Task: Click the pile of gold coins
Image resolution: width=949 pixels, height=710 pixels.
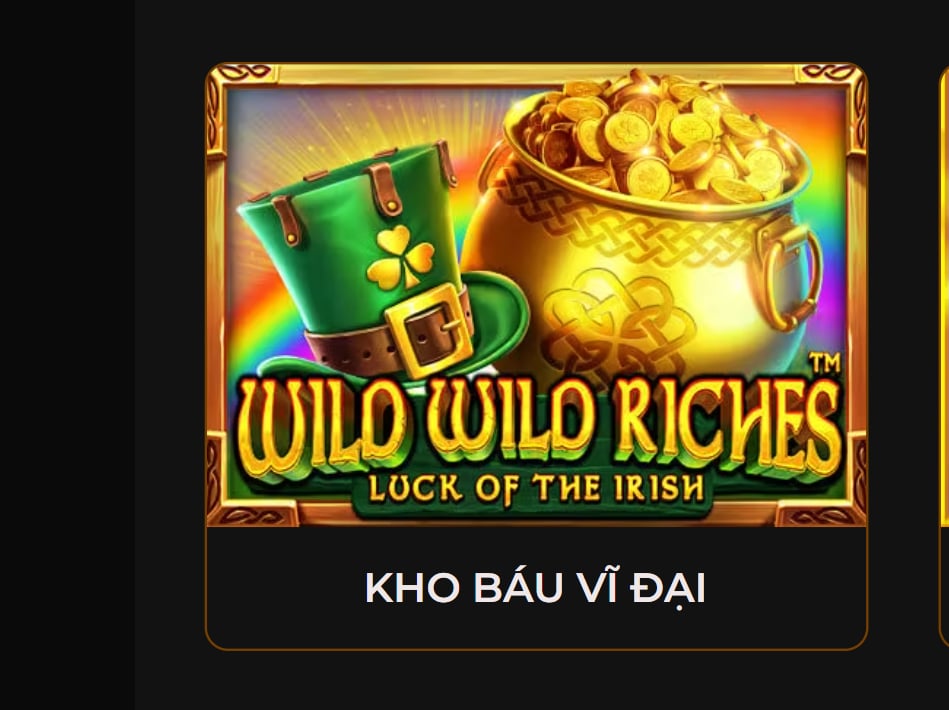Action: pos(655,140)
